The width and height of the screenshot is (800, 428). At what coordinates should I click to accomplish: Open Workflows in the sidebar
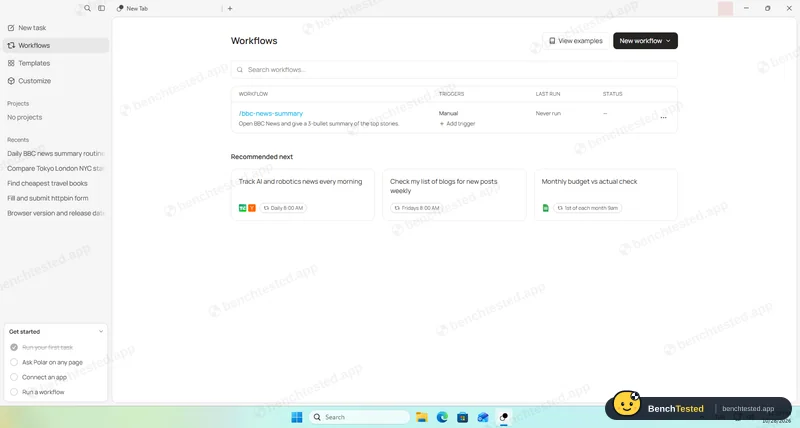(56, 45)
